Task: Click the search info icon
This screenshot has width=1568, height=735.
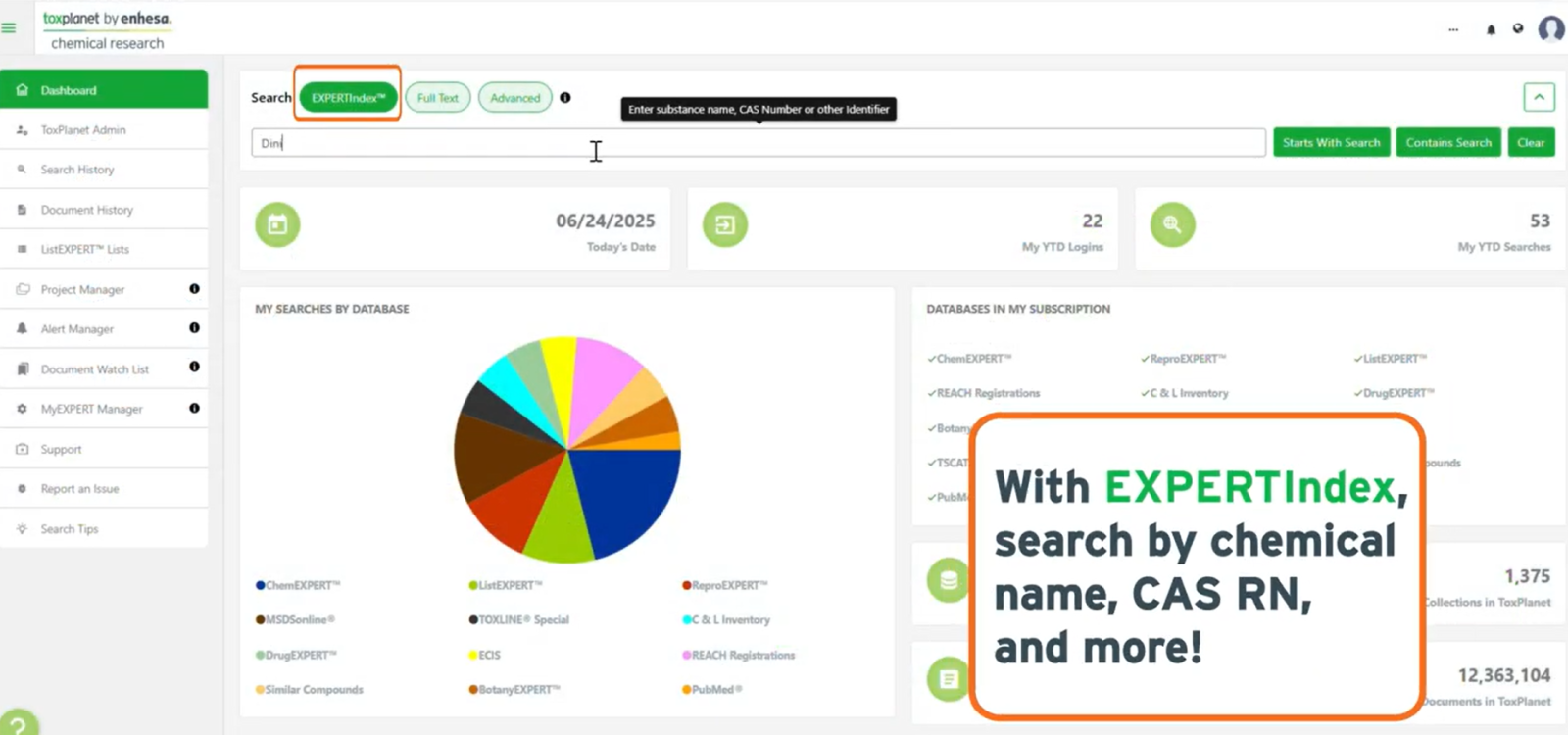Action: (565, 98)
